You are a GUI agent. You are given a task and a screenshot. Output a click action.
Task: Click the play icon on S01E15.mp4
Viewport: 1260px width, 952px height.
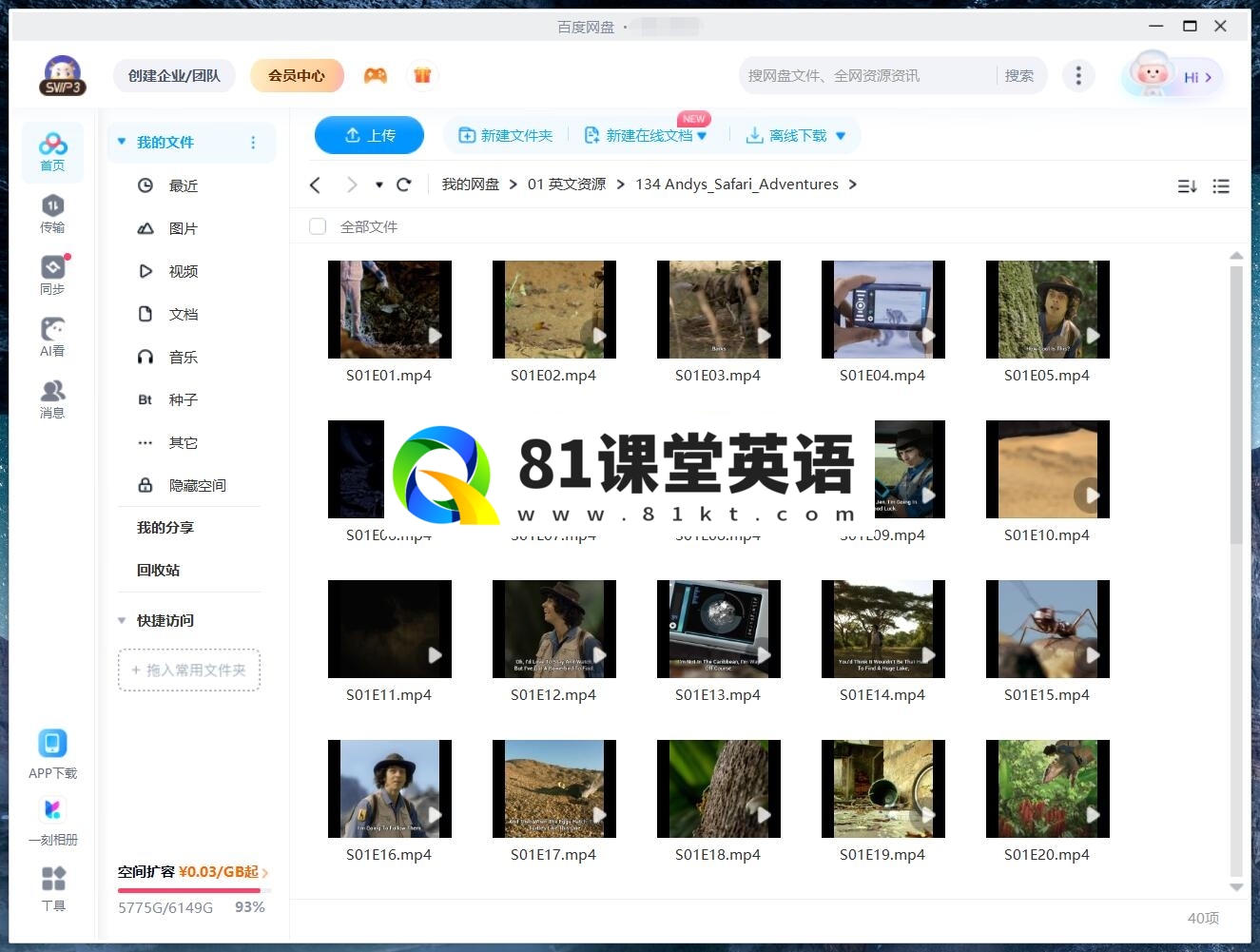point(1093,655)
